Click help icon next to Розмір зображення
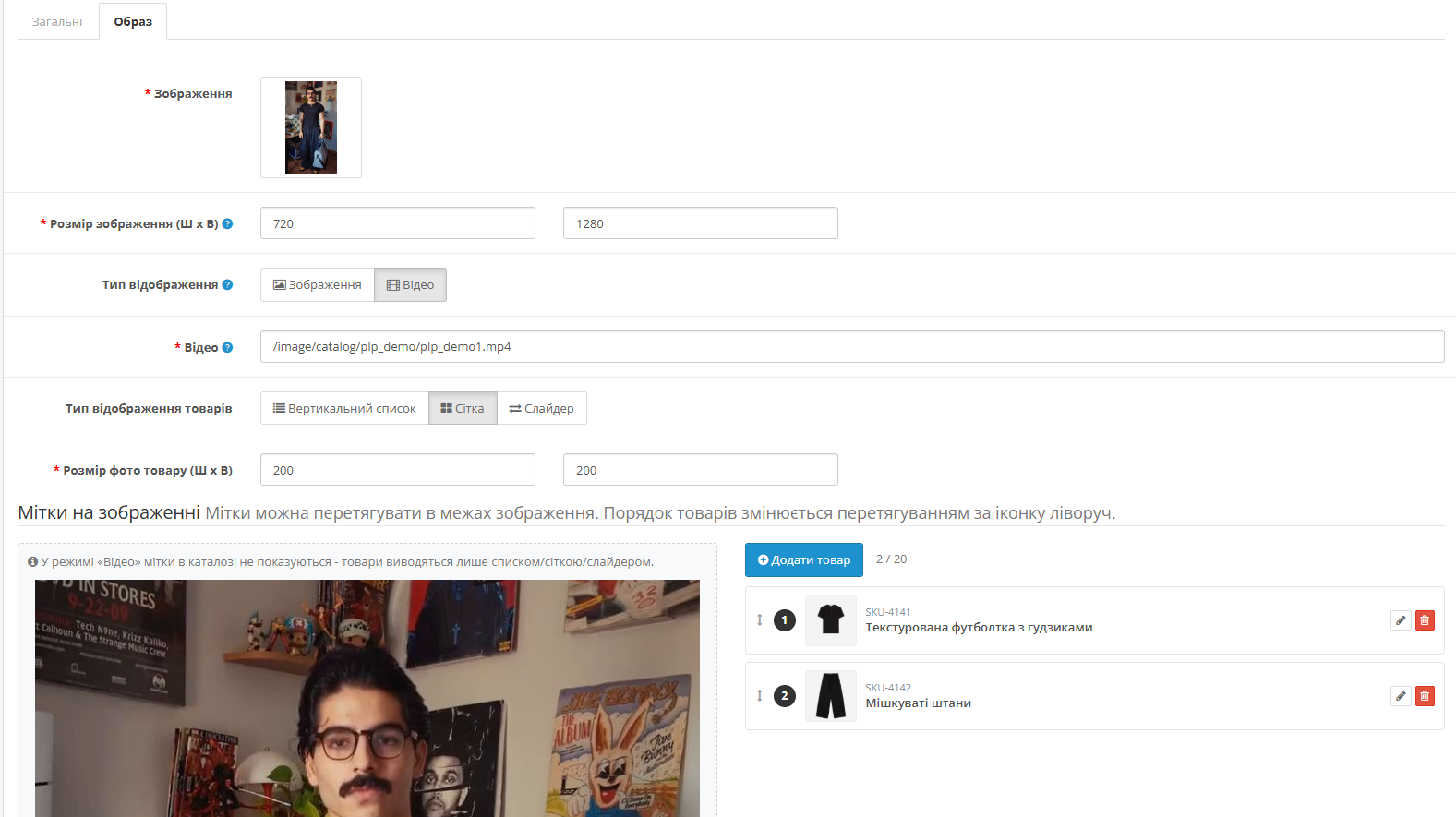Viewport: 1456px width, 817px height. (227, 223)
